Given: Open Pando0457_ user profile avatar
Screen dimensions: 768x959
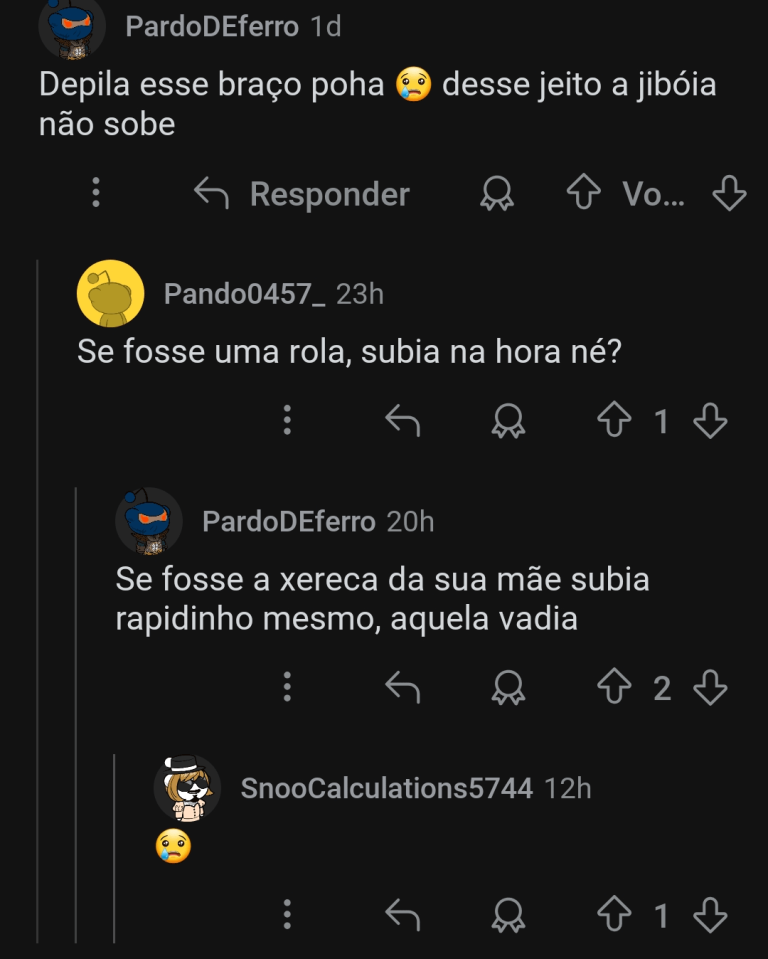Looking at the screenshot, I should pyautogui.click(x=110, y=293).
